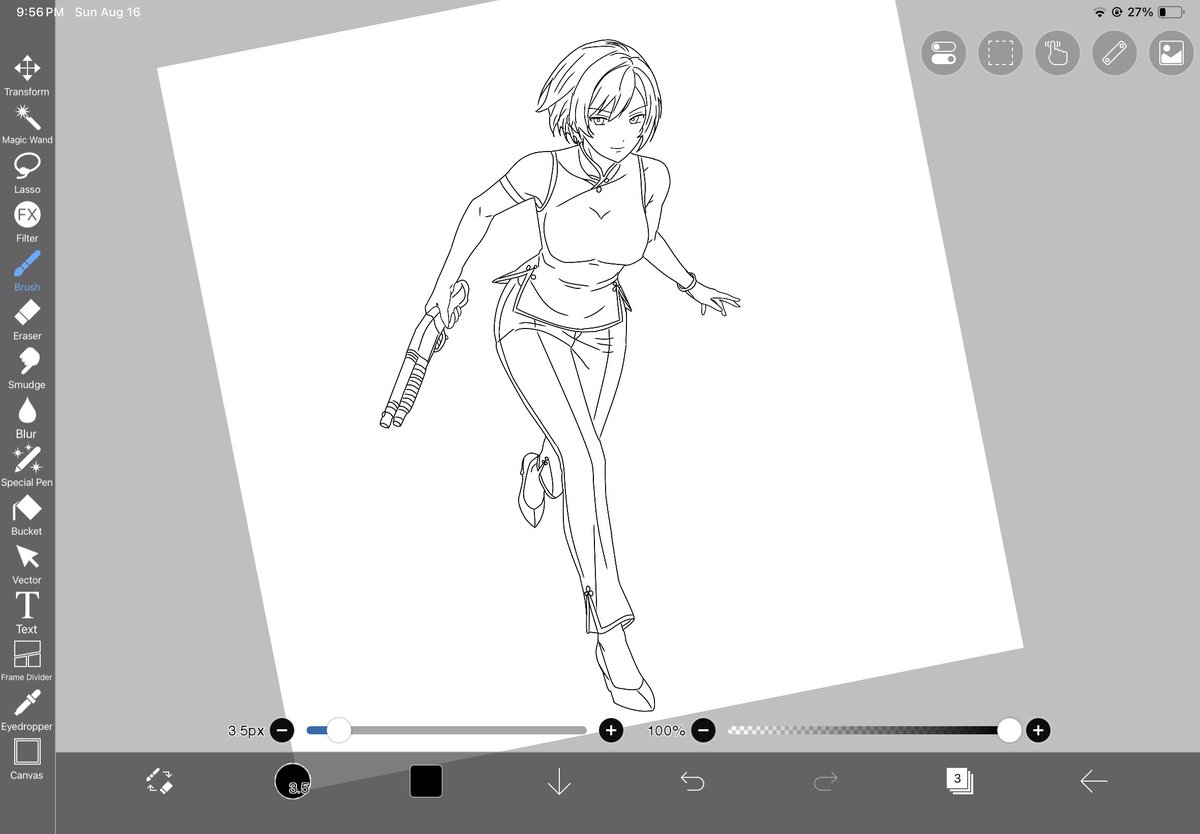Select the Magic Wand tool
The width and height of the screenshot is (1200, 834).
(x=27, y=125)
